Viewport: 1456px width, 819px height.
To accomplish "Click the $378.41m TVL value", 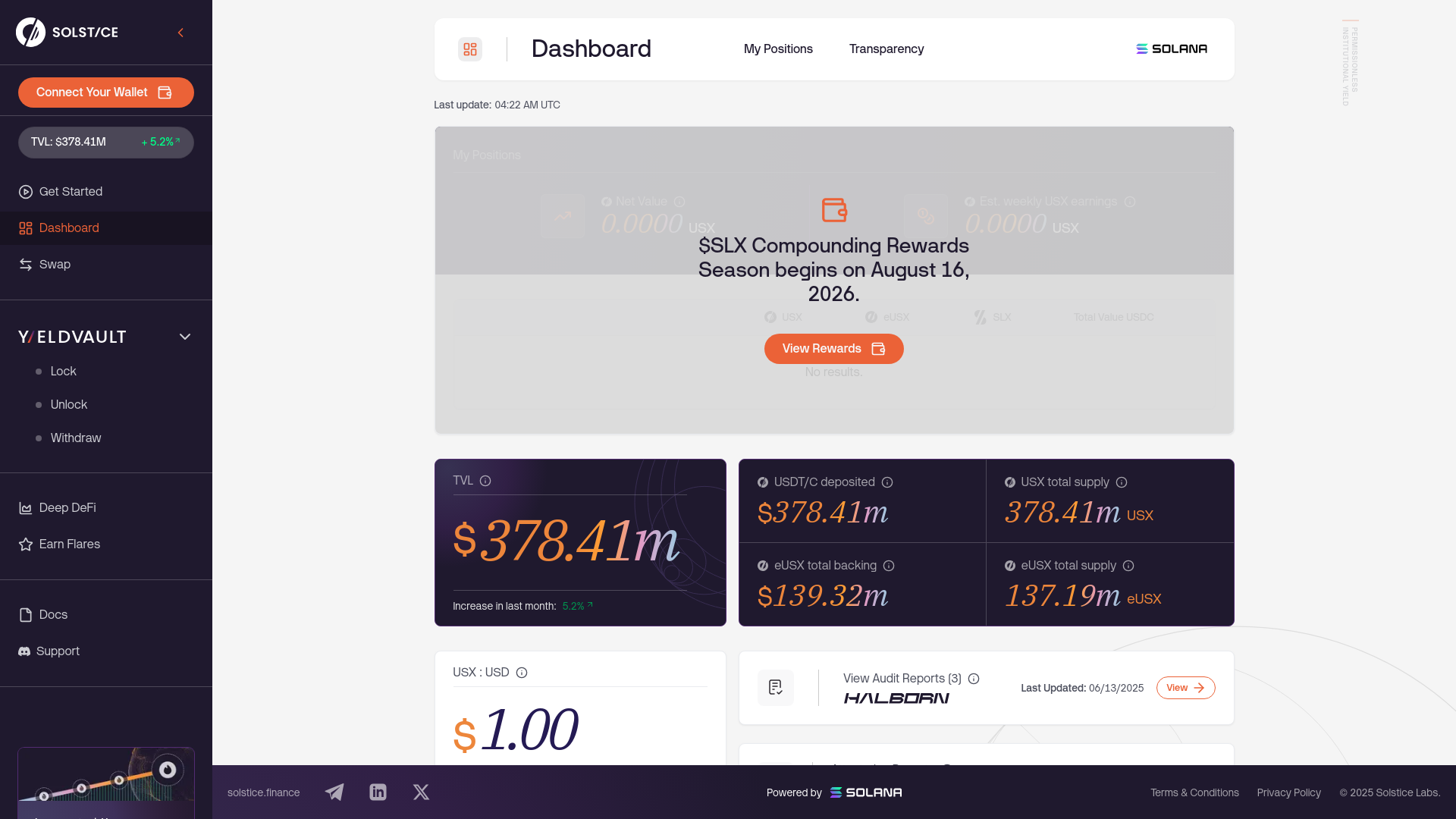I will tap(566, 541).
